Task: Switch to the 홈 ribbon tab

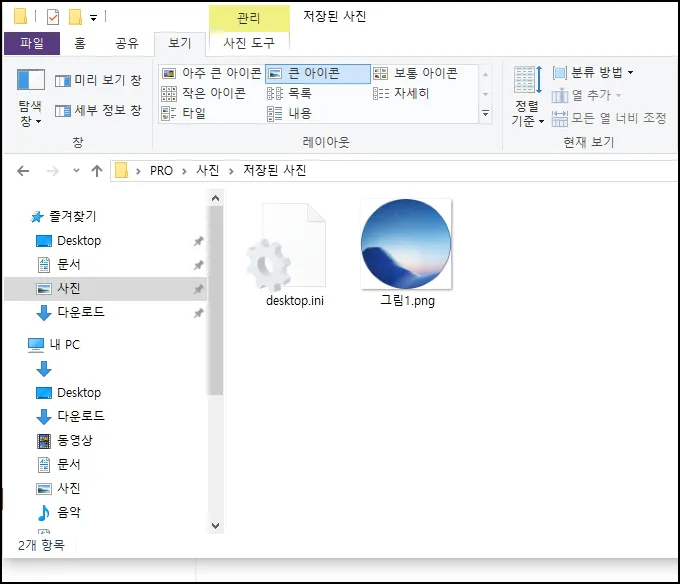Action: click(x=80, y=43)
